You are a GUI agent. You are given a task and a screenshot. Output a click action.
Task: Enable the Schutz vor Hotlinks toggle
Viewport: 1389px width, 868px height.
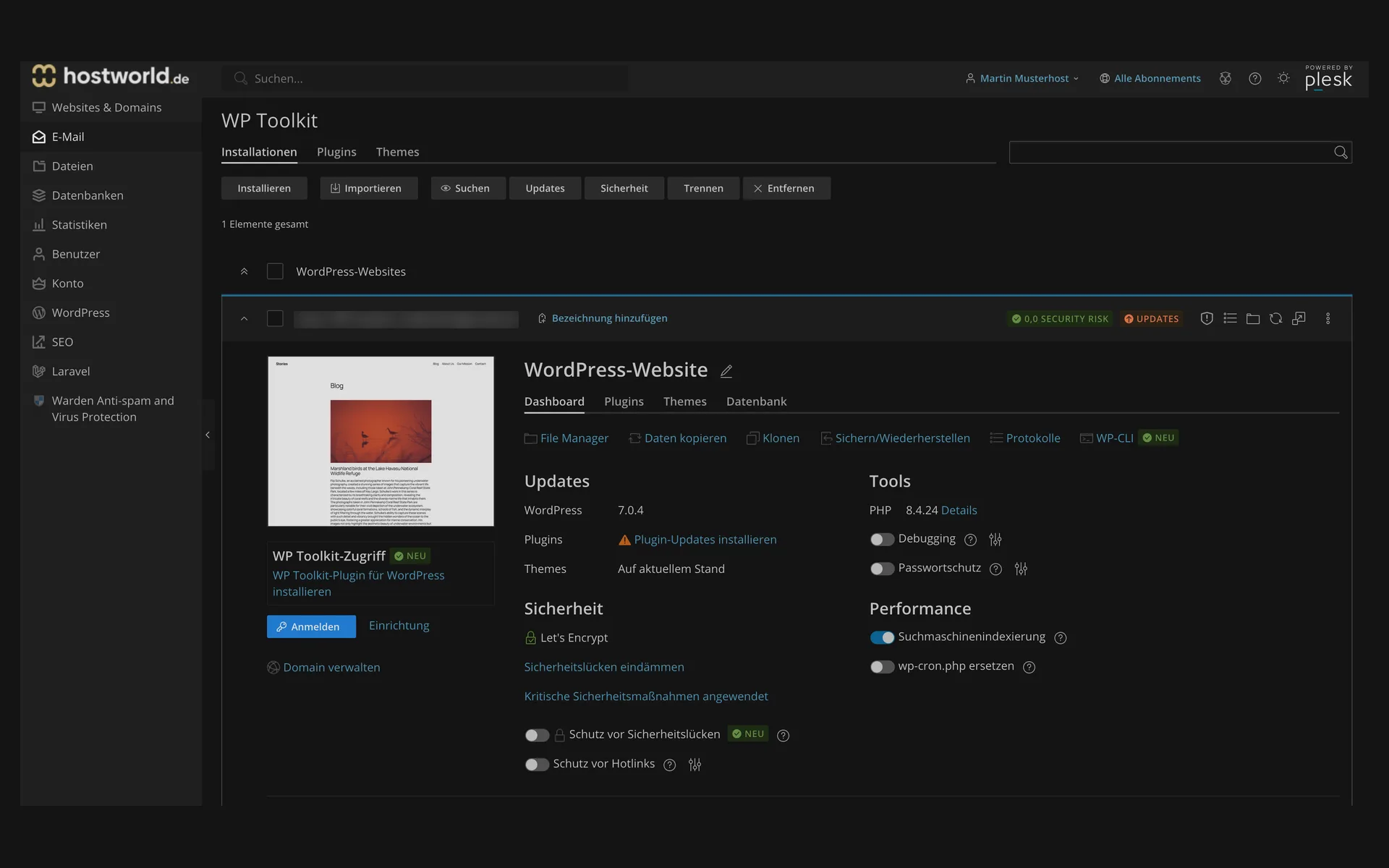tap(537, 765)
